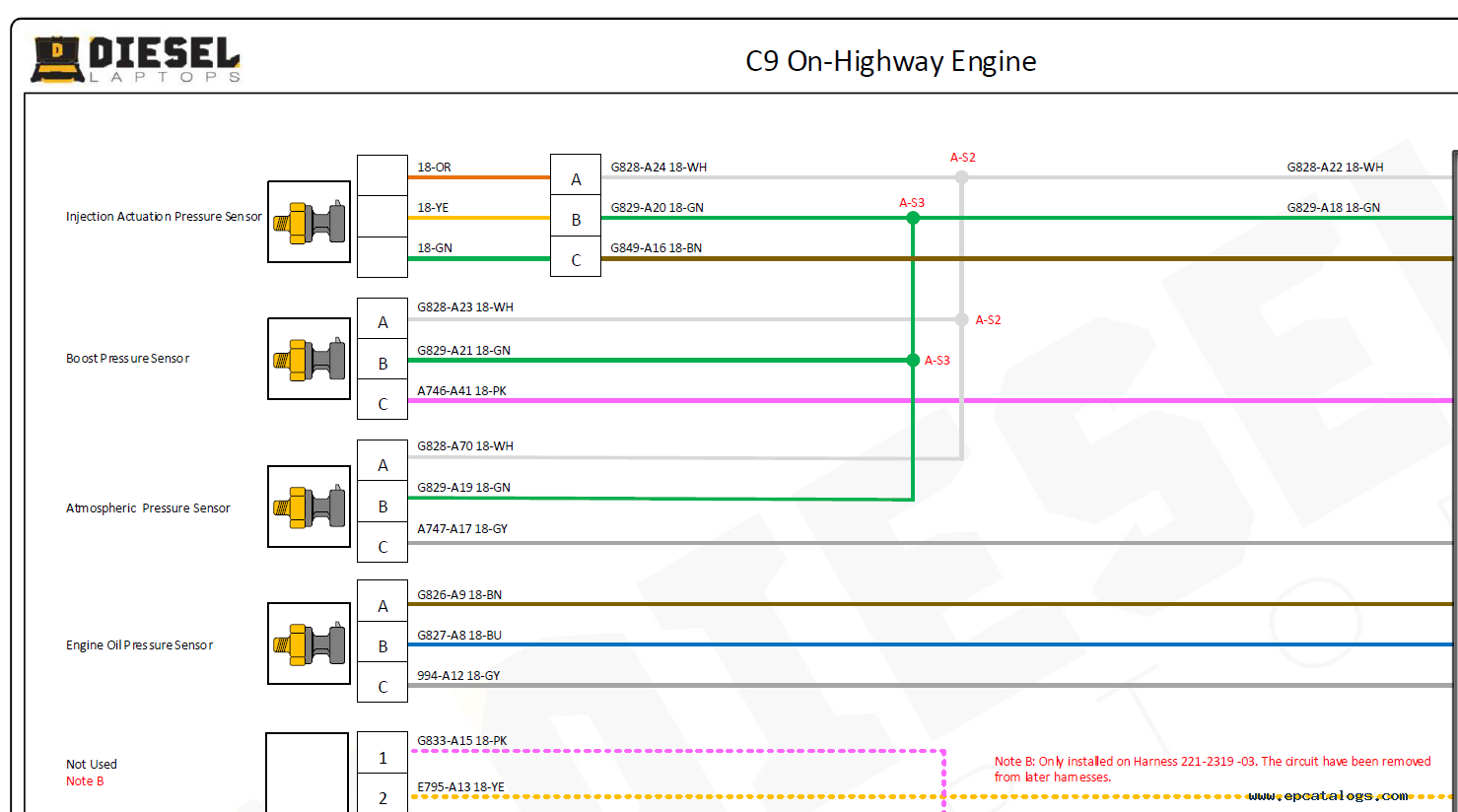Click the G849-A16 18-BN brown wire label
Viewport: 1458px width, 812px height.
656,248
